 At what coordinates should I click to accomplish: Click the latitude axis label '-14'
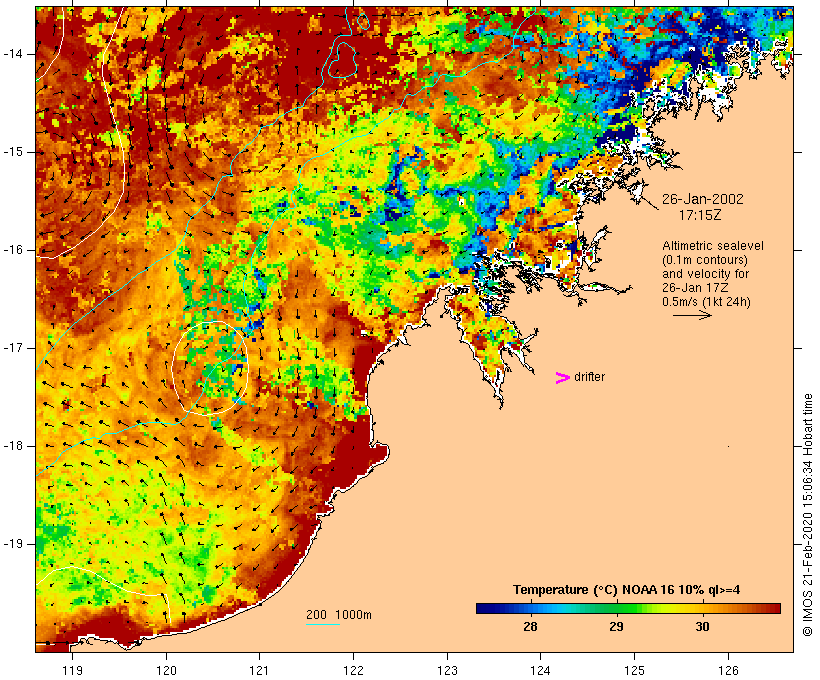pyautogui.click(x=12, y=54)
